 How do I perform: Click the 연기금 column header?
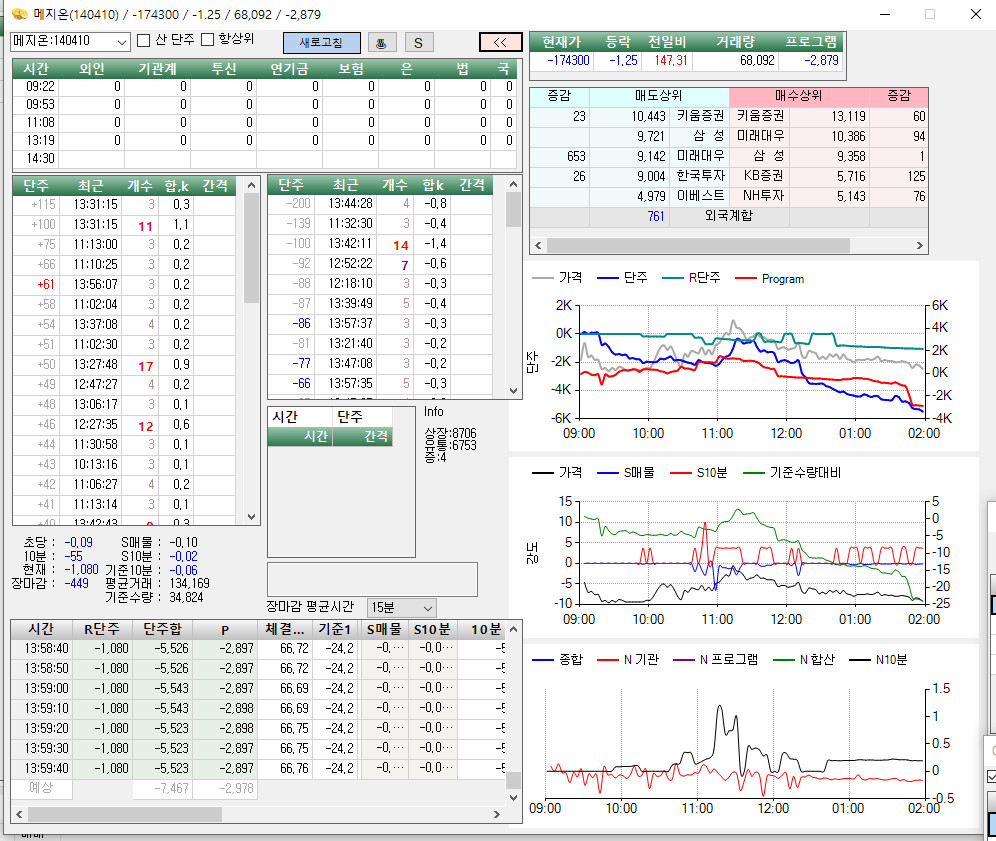pyautogui.click(x=289, y=69)
